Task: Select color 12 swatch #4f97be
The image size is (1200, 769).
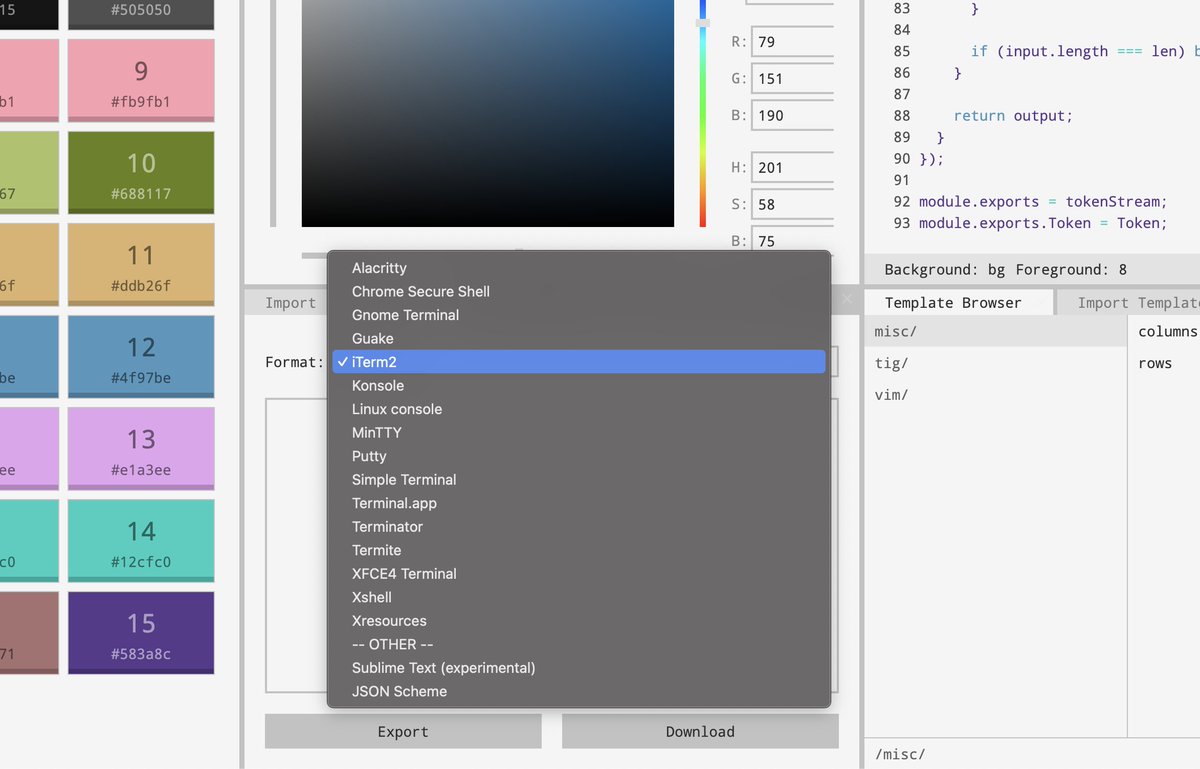Action: coord(141,357)
